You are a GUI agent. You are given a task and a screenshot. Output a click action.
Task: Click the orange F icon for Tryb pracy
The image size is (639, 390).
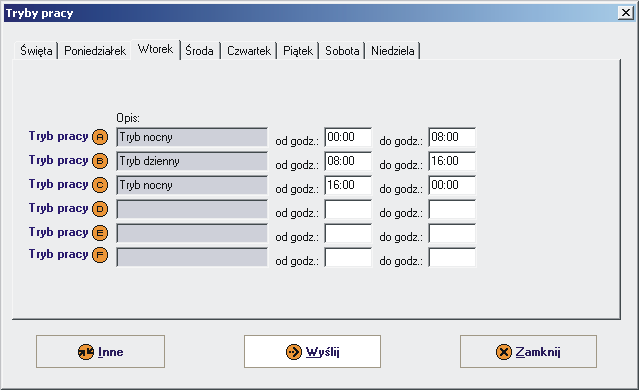click(100, 255)
